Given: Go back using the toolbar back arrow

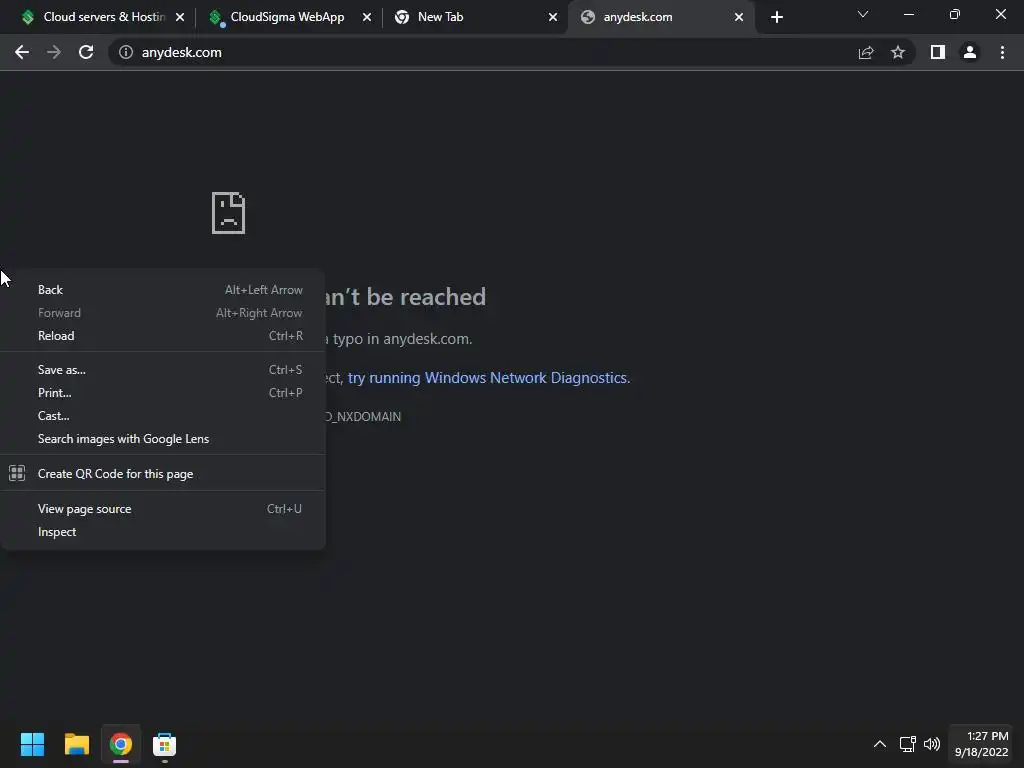Looking at the screenshot, I should [22, 52].
